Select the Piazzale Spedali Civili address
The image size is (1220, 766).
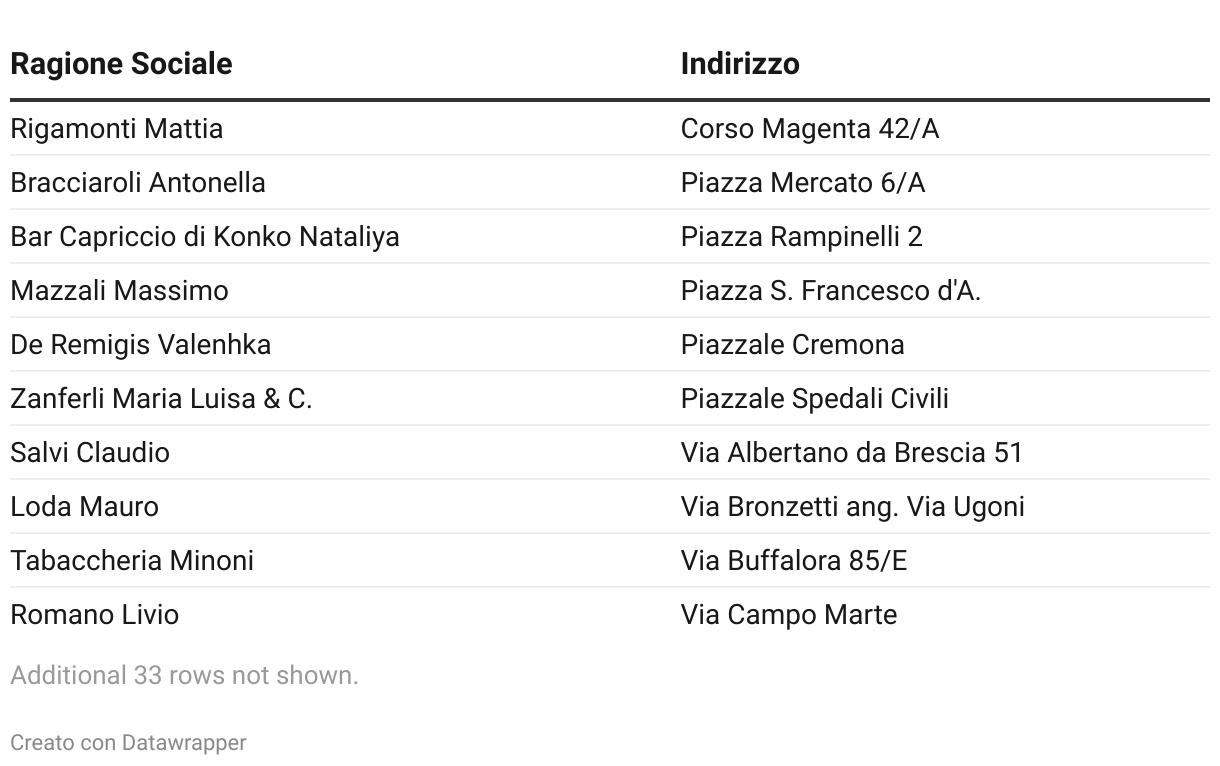click(815, 399)
